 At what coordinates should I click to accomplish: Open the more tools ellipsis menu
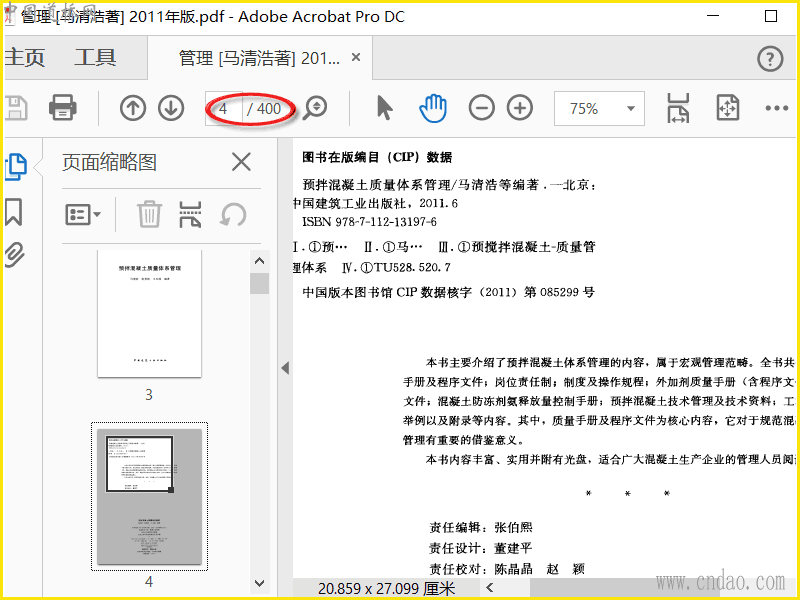coord(777,108)
